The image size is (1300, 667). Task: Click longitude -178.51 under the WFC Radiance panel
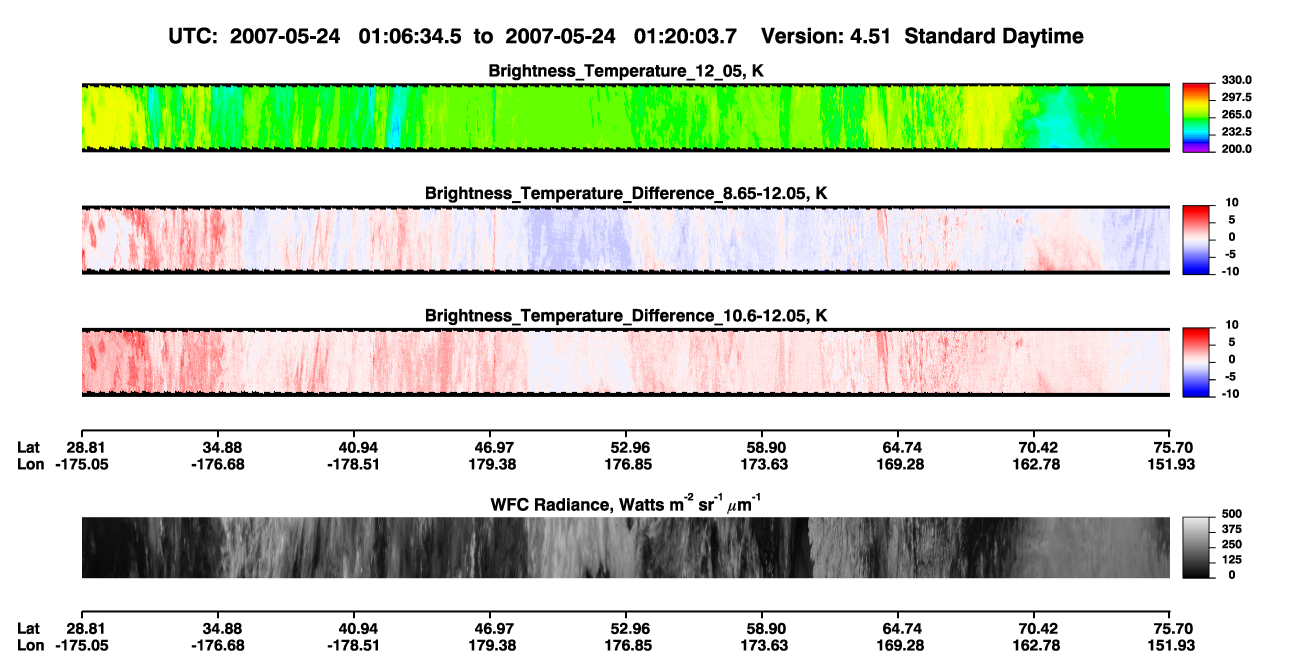(354, 644)
